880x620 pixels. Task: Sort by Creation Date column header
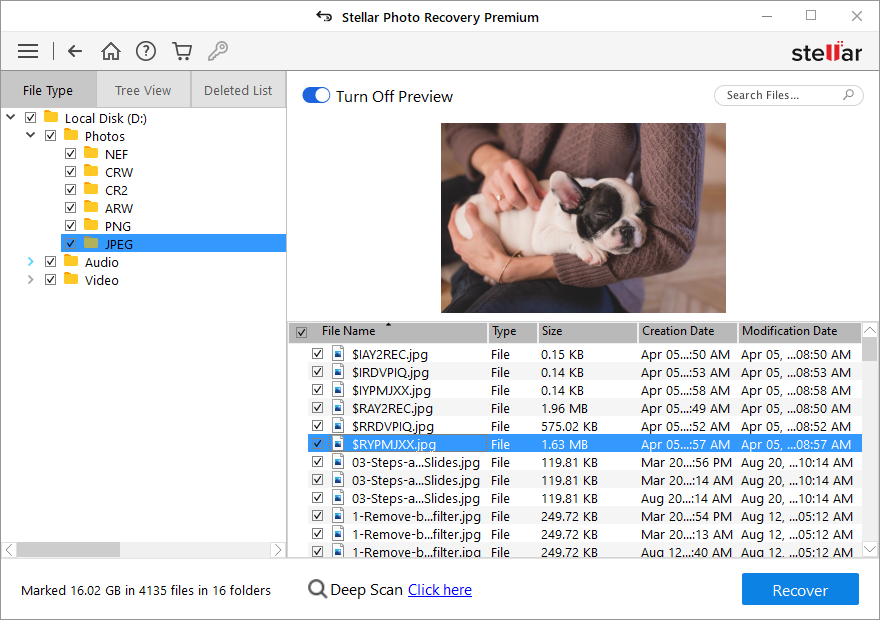[x=687, y=332]
